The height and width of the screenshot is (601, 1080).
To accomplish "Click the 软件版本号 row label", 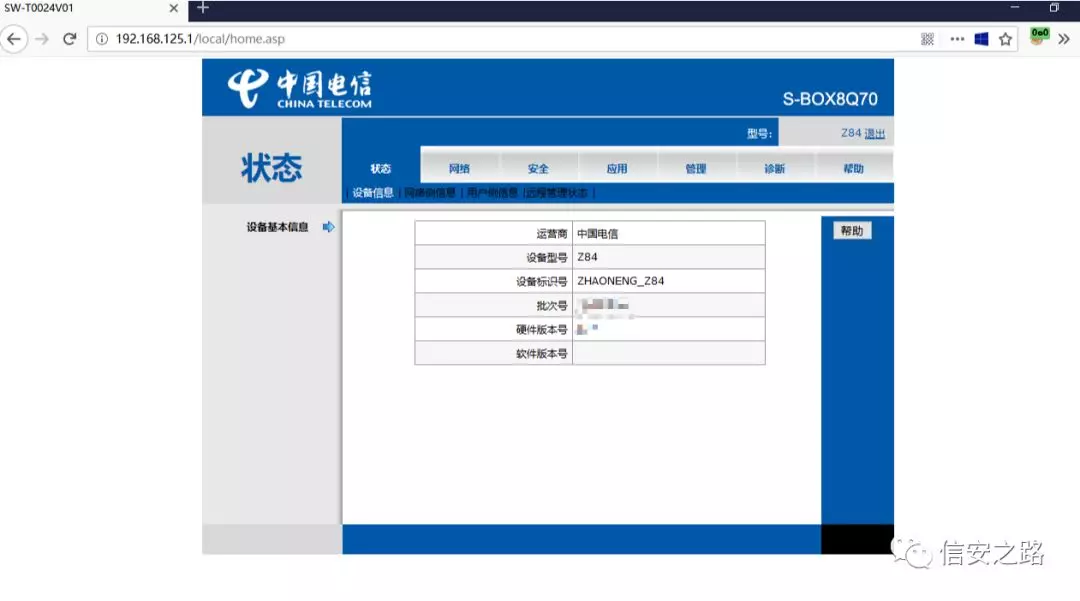I will (541, 353).
